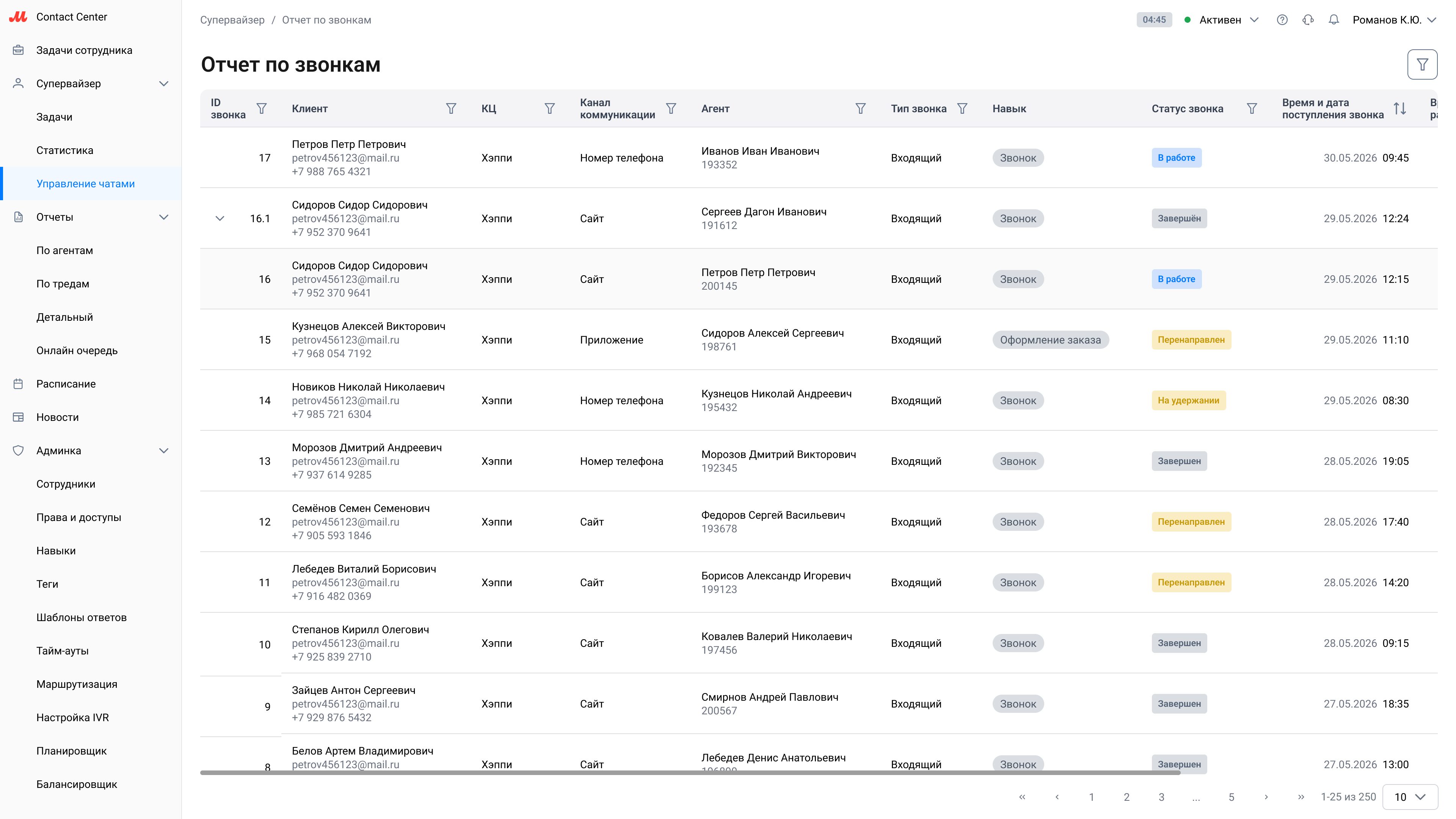Screen dimensions: 1456x819
Task: Go to results page 1
Action: [1092, 797]
